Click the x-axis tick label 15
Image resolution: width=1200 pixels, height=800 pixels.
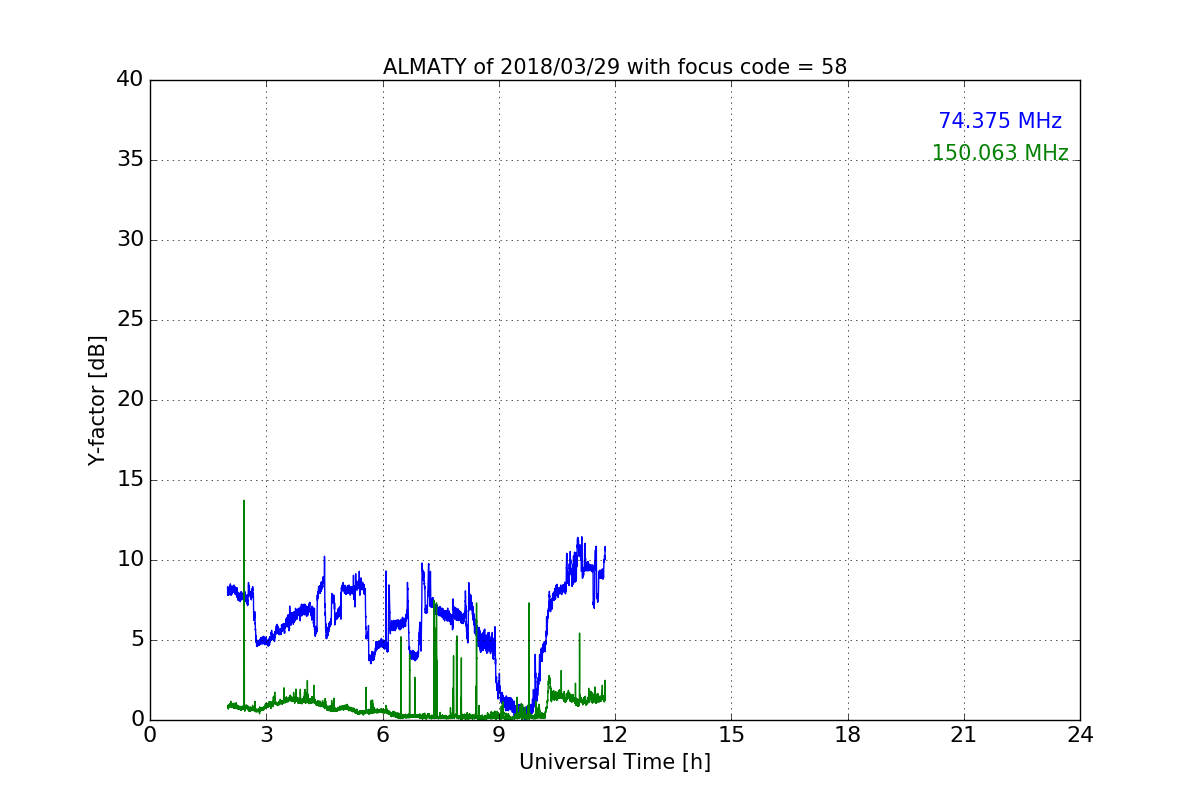click(731, 735)
